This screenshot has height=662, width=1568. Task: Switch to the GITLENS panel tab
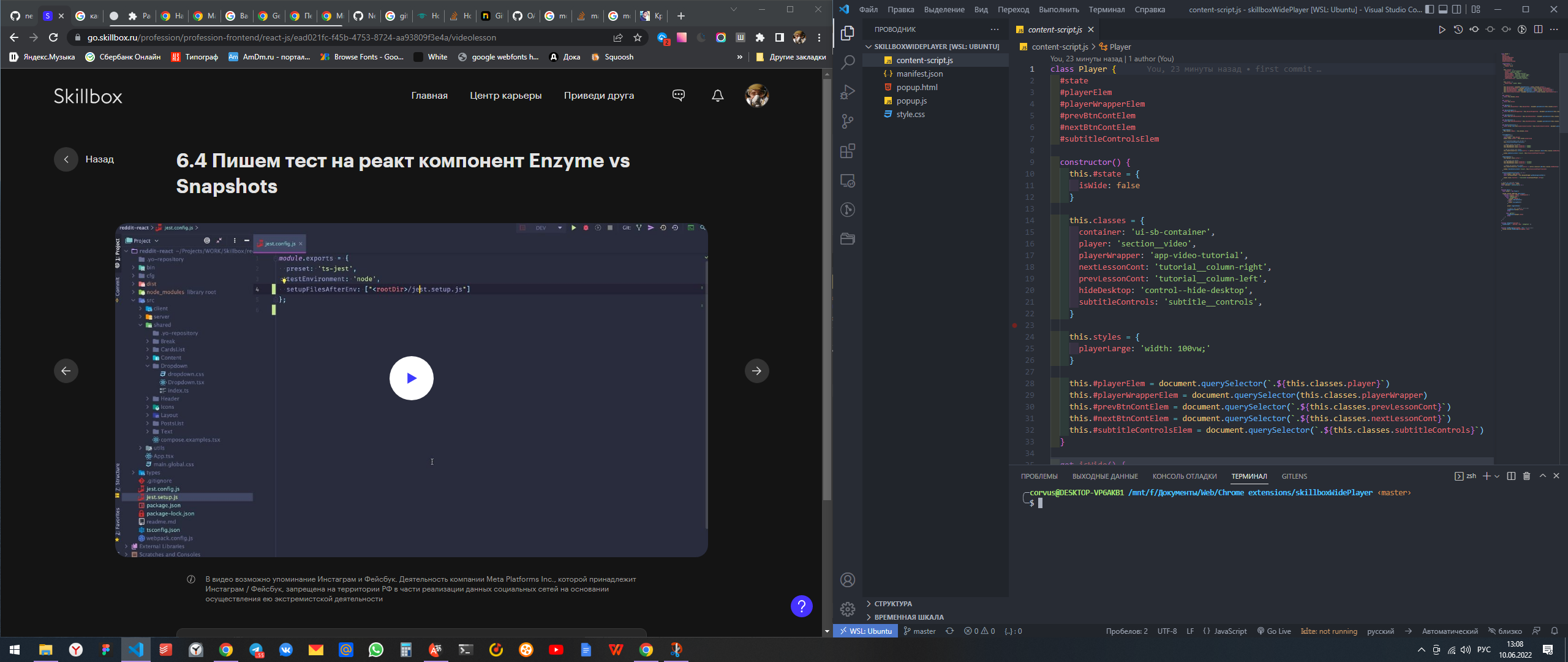[1294, 476]
